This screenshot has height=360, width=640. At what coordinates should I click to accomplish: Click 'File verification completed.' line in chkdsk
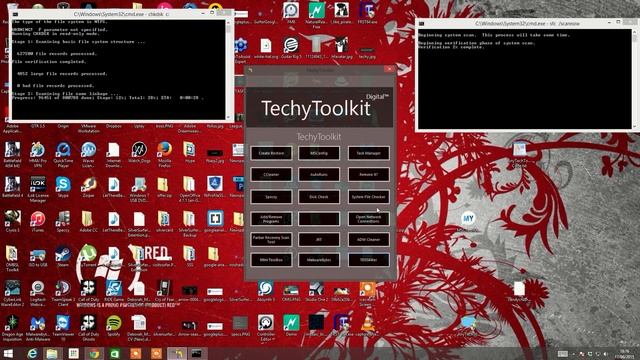[x=49, y=62]
